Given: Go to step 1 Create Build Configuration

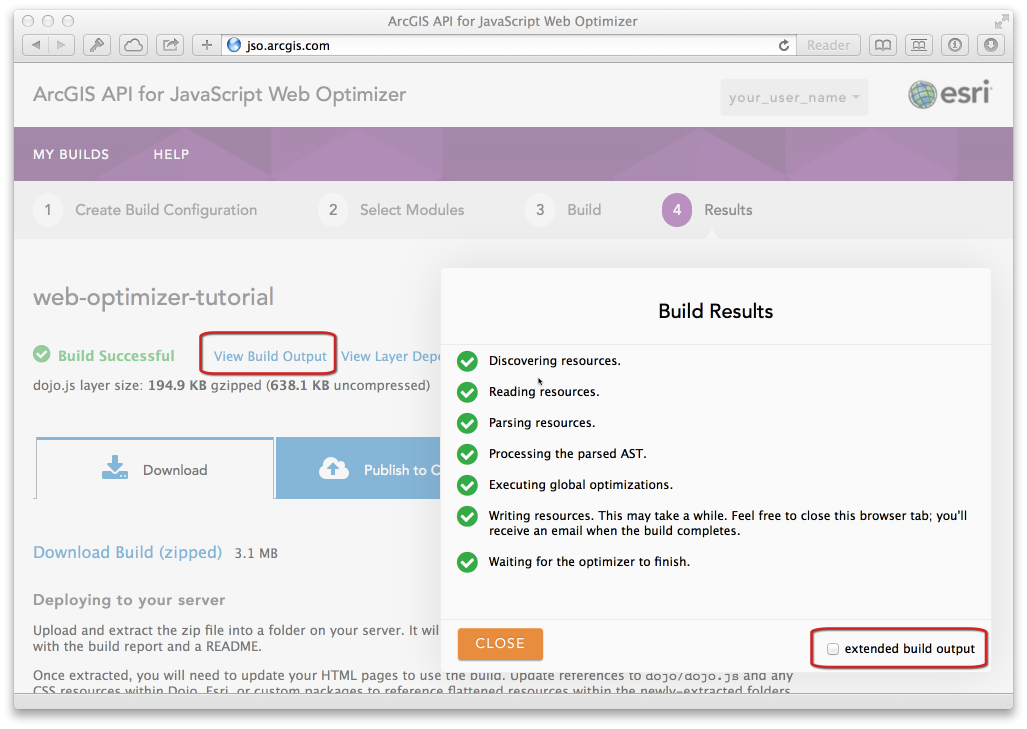Looking at the screenshot, I should coord(145,210).
